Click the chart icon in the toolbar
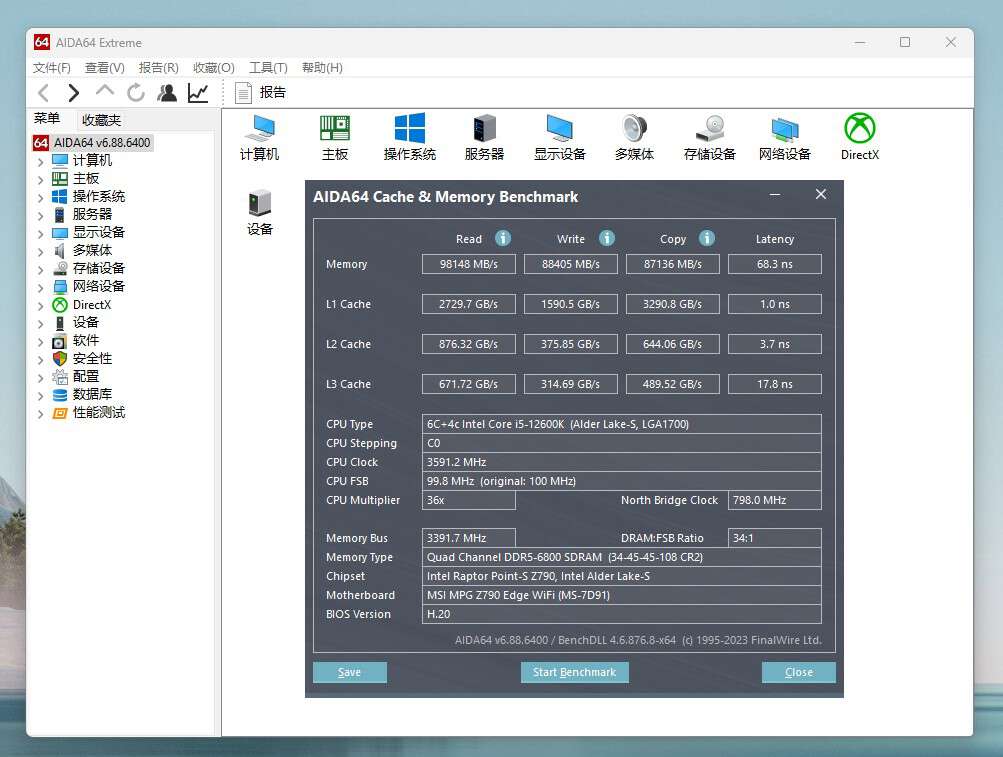The image size is (1003, 757). coord(198,93)
